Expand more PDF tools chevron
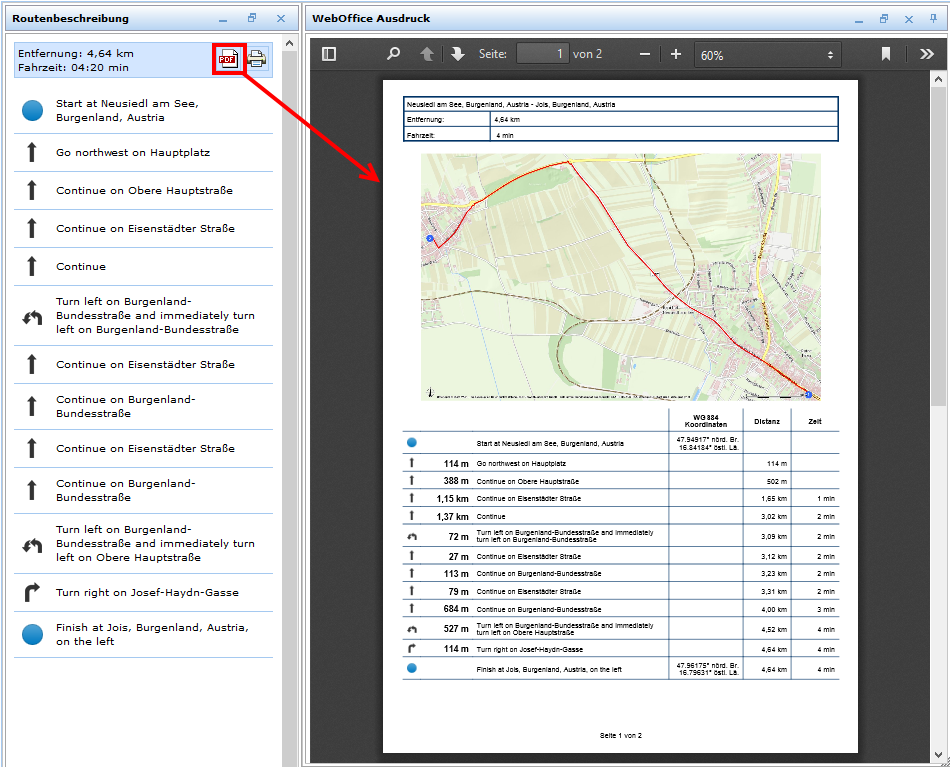The width and height of the screenshot is (950, 767). coord(927,54)
